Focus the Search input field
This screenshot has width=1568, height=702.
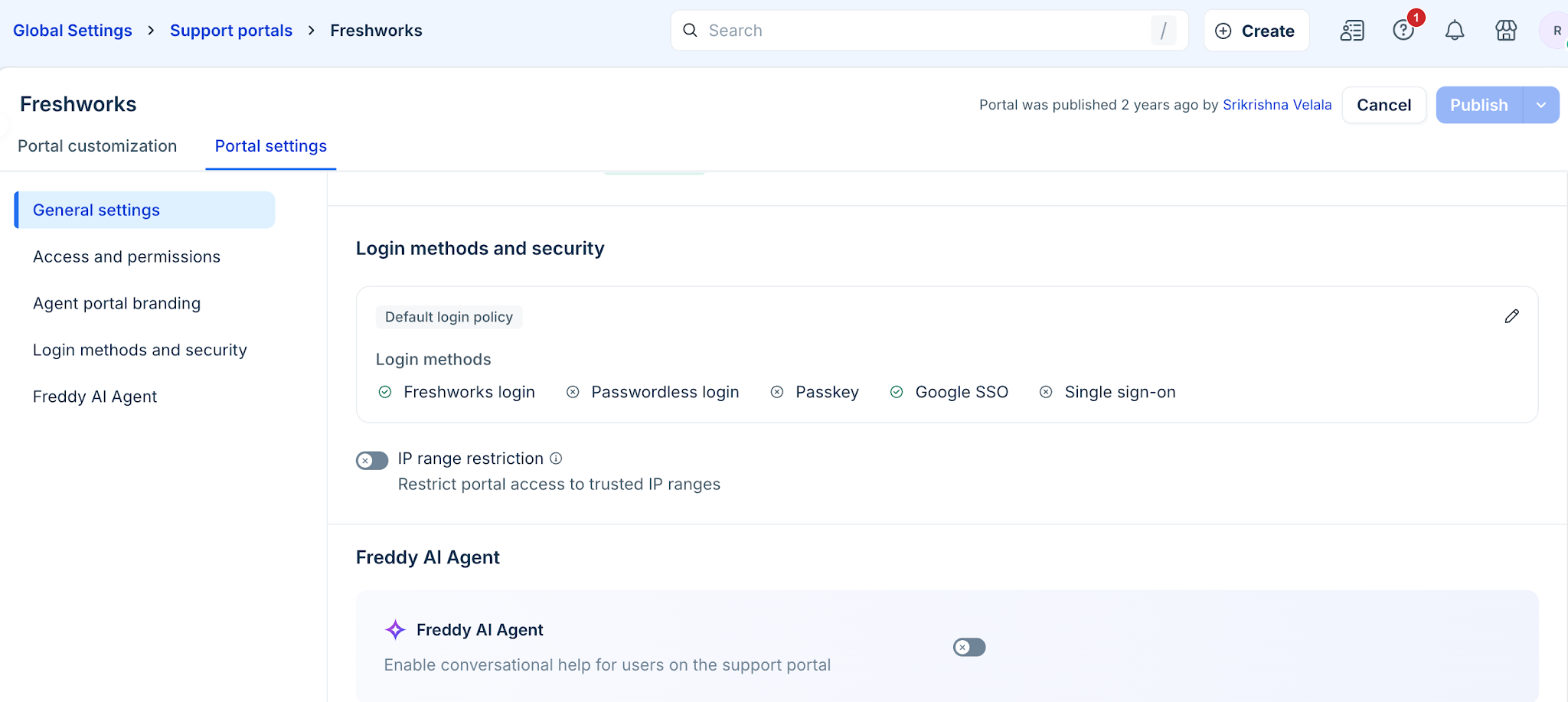[x=929, y=31]
